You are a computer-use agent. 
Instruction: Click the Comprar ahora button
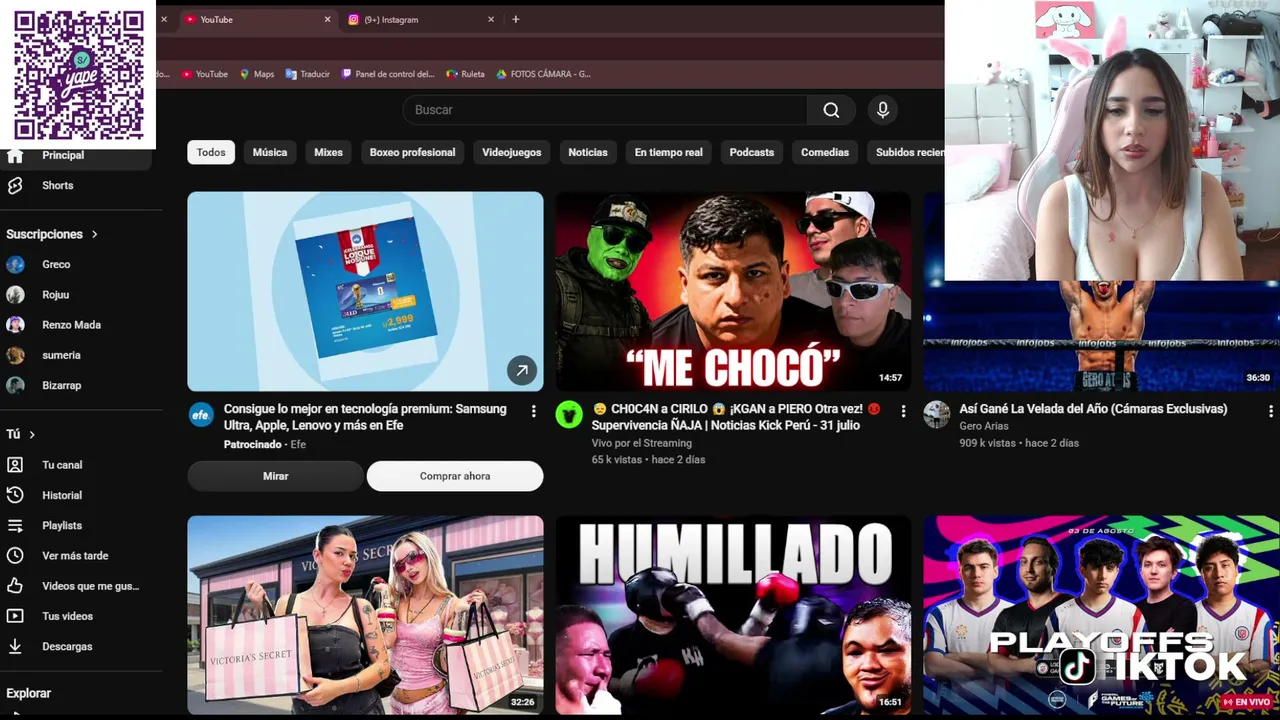pyautogui.click(x=455, y=476)
